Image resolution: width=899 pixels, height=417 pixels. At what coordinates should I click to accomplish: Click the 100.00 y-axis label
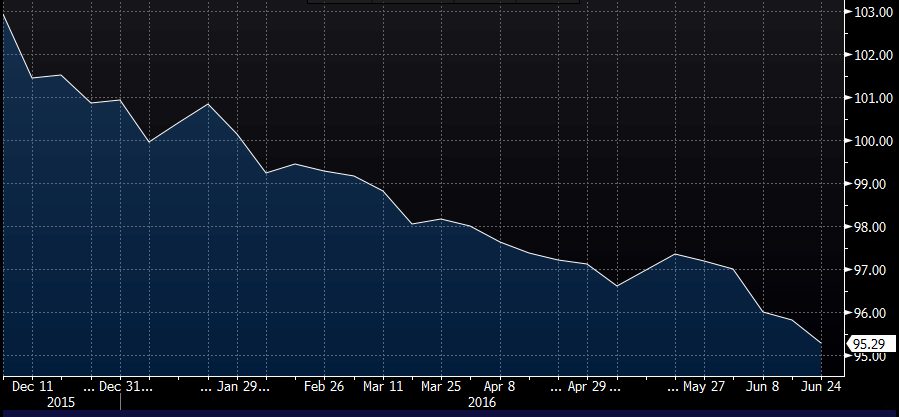(872, 141)
